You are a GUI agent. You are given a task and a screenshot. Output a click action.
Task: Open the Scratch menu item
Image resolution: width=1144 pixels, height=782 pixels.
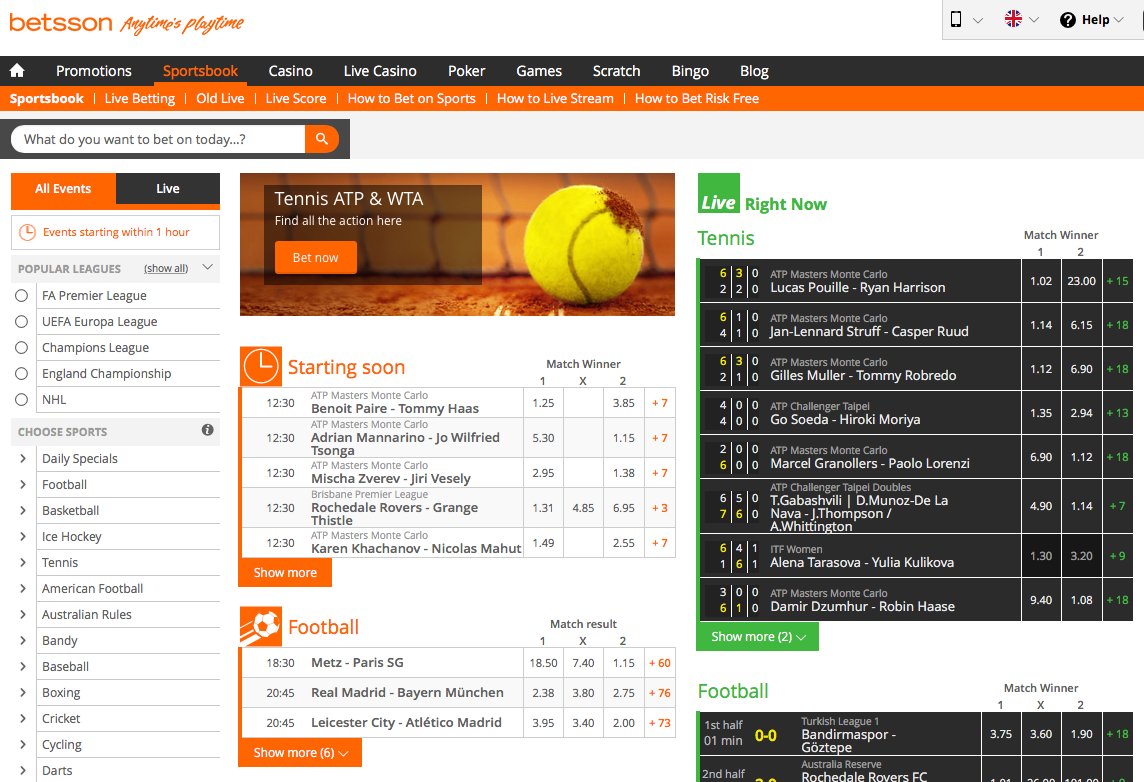click(x=617, y=71)
